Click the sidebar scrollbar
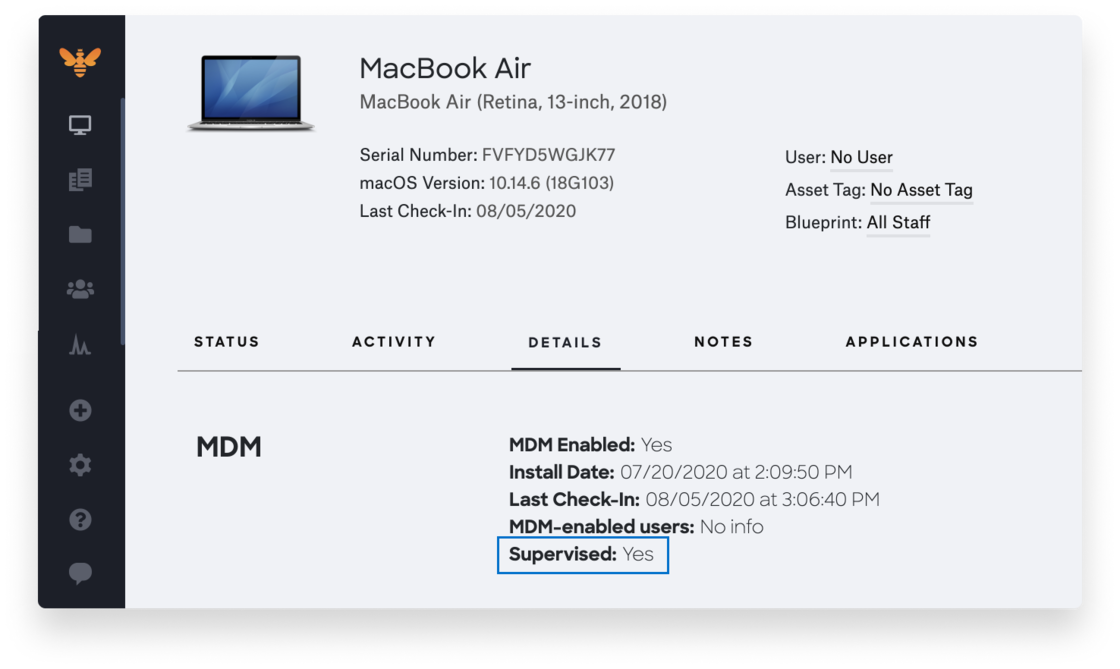1120x669 pixels. coord(123,220)
